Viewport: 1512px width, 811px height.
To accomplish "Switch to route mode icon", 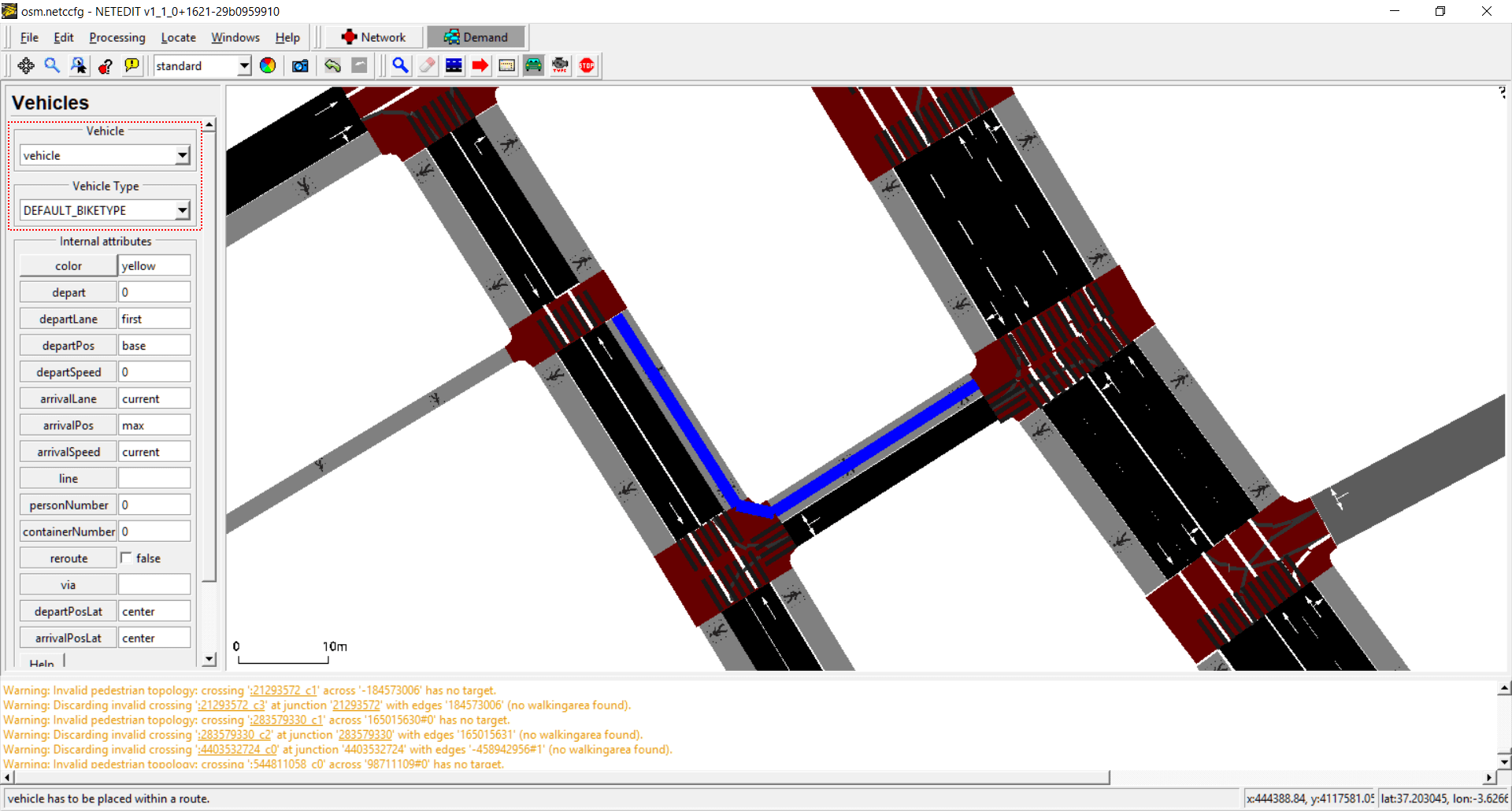I will point(480,66).
